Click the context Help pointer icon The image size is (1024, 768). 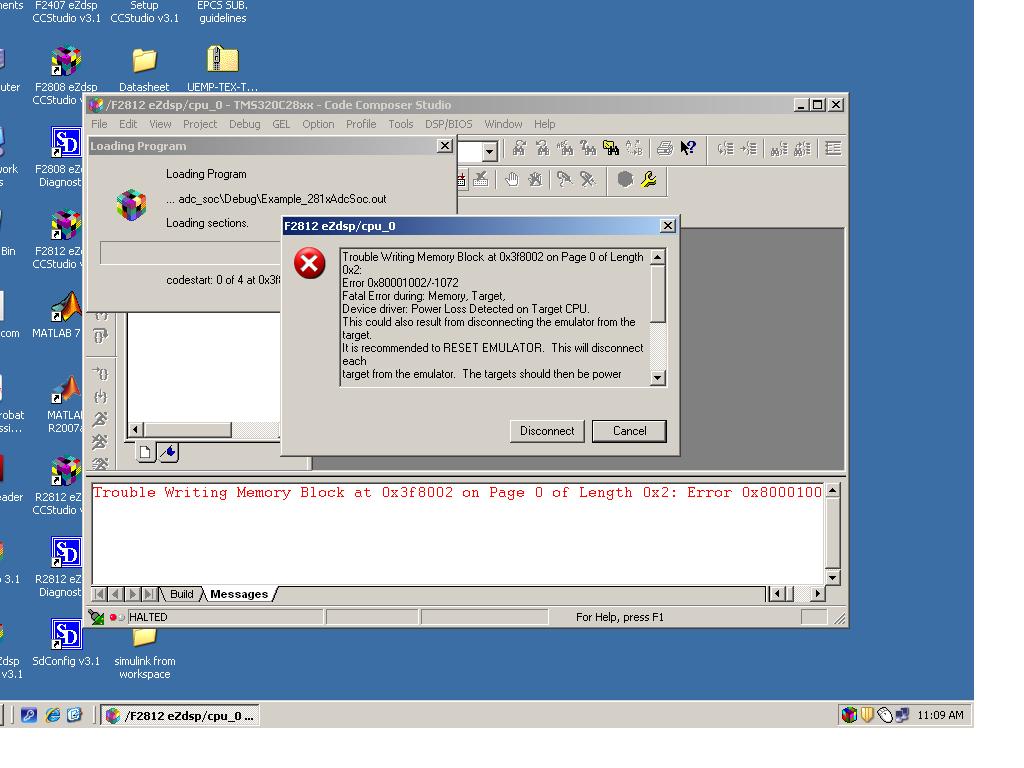688,148
